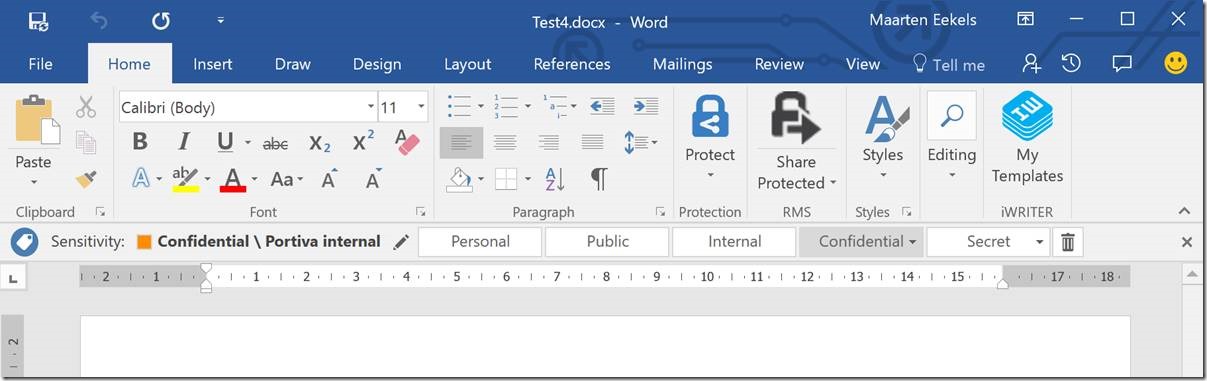Screen dimensions: 1207x381
Task: Select the Format Painter brush
Action: 86,179
